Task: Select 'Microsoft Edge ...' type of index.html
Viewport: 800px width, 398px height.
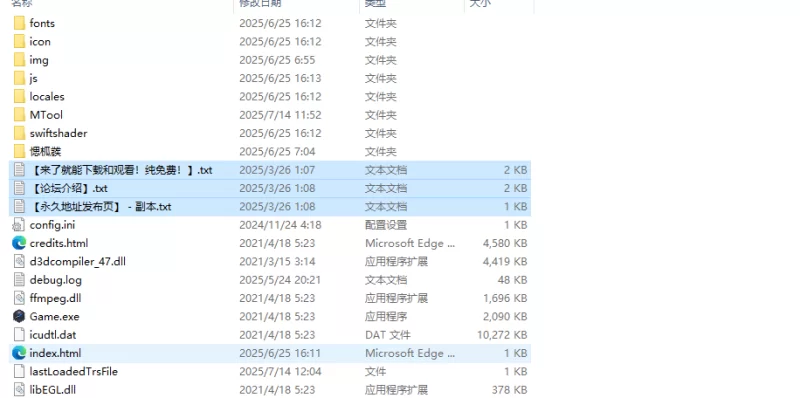Action: coord(410,353)
